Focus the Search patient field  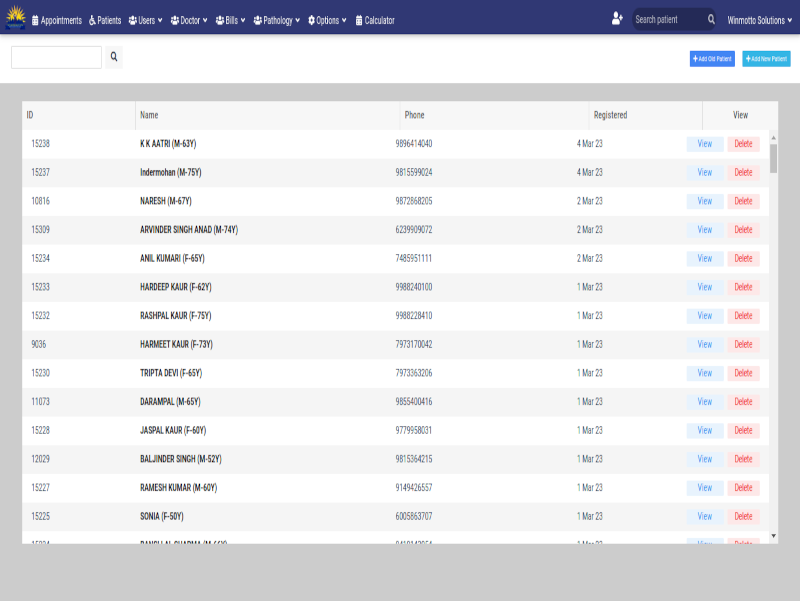tap(668, 20)
